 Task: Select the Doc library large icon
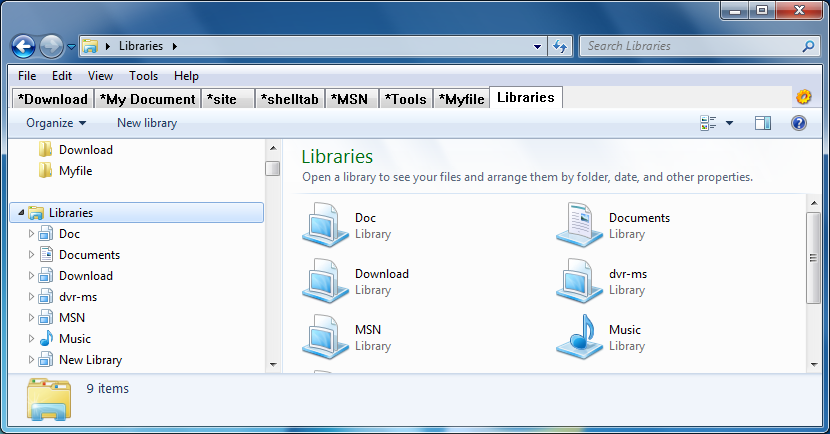(326, 225)
